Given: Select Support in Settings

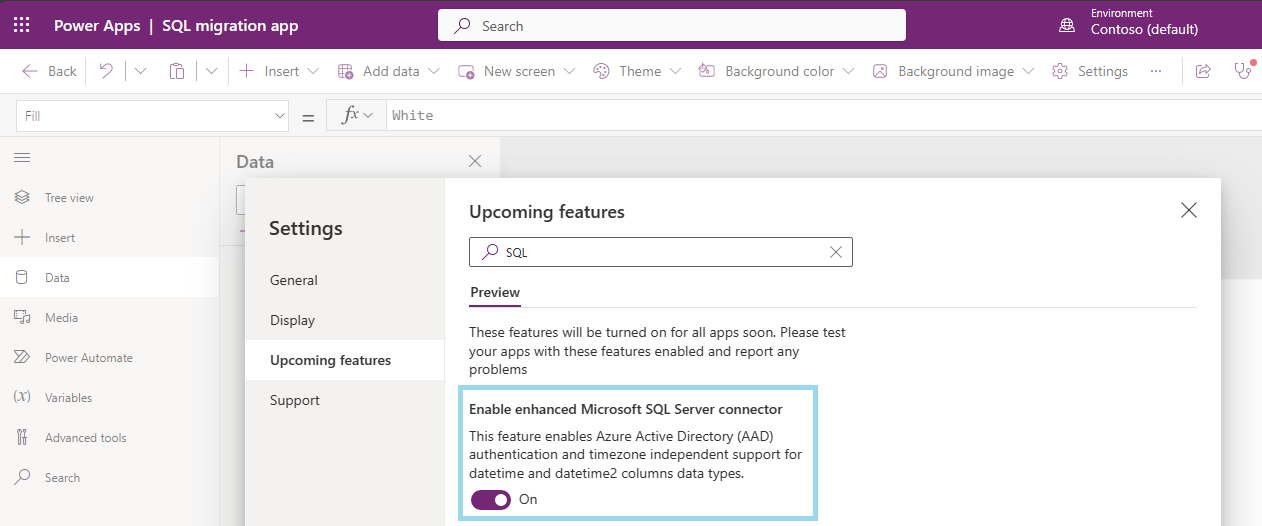Looking at the screenshot, I should (344, 400).
